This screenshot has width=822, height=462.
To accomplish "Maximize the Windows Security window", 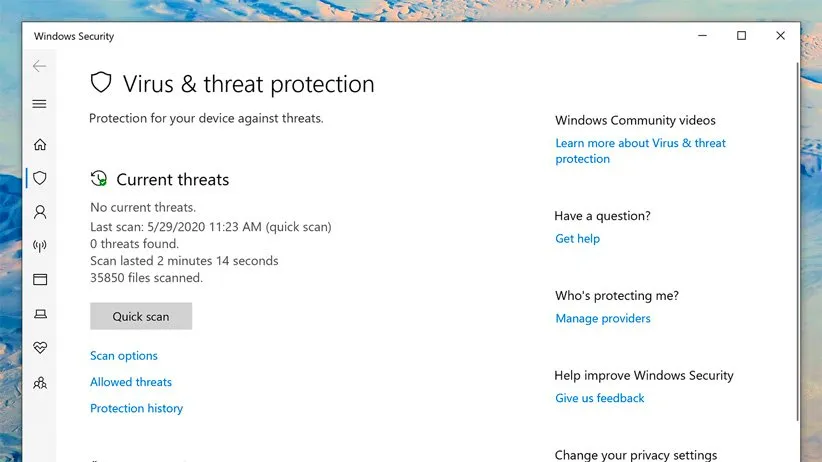I will (741, 36).
